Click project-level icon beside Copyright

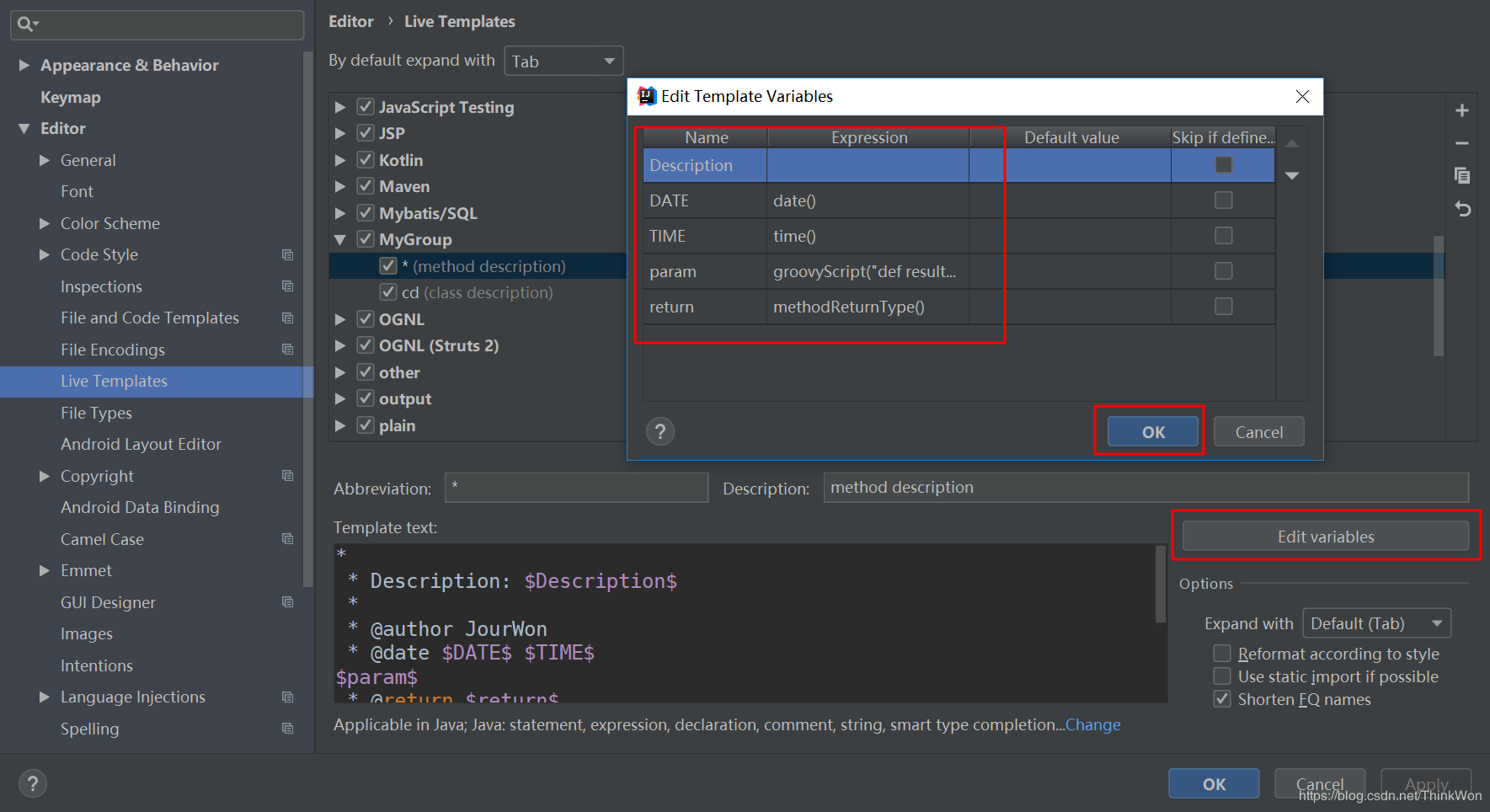point(287,475)
